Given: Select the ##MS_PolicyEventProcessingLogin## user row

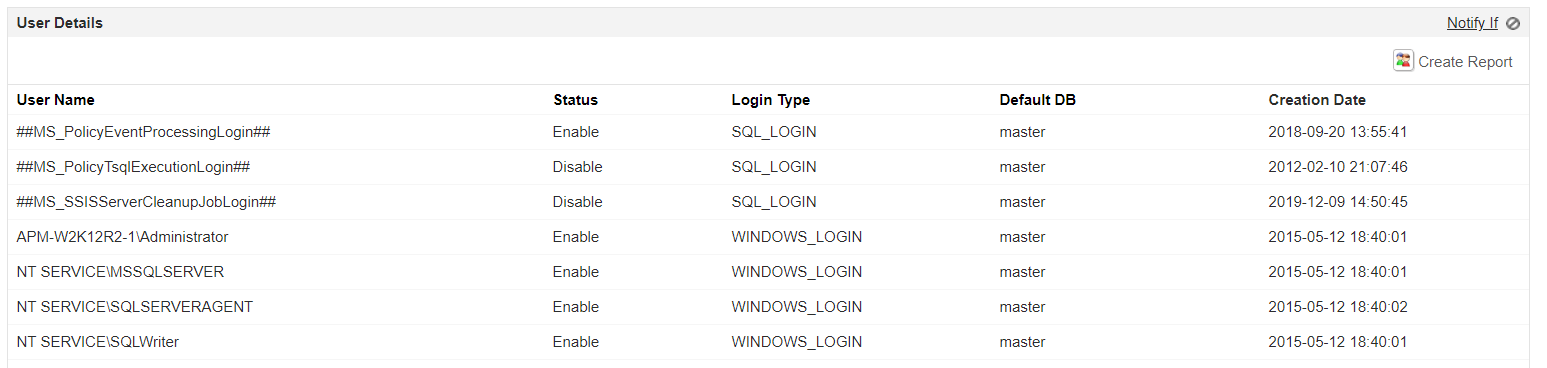Looking at the screenshot, I should click(768, 132).
